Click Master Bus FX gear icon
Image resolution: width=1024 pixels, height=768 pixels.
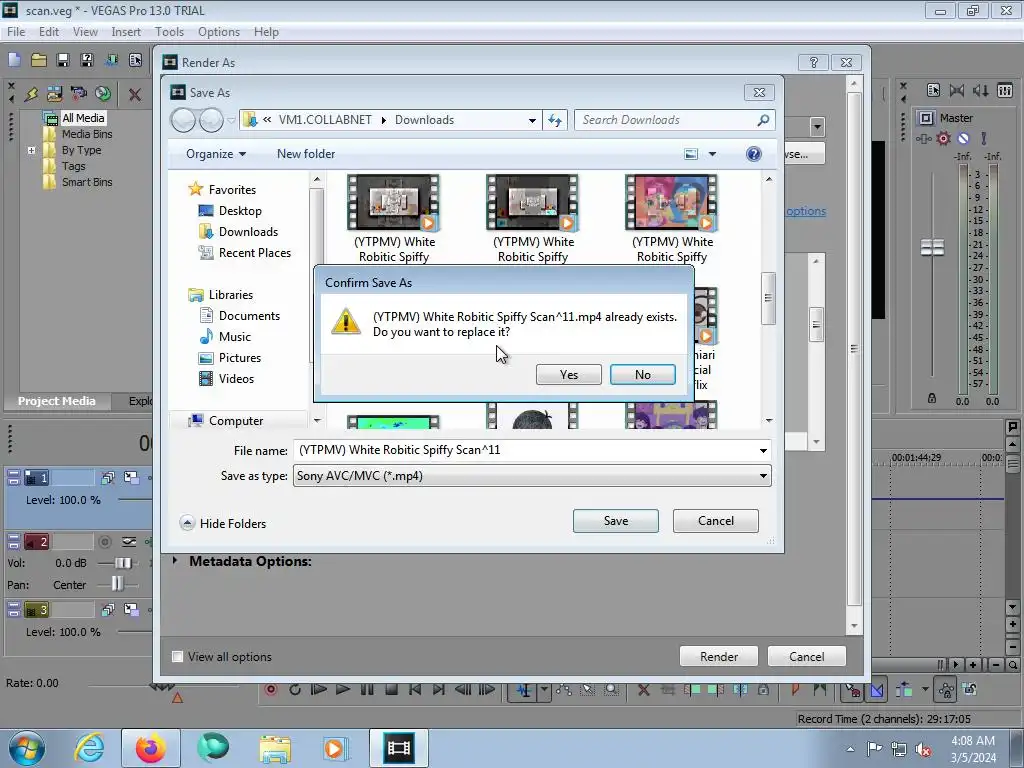(x=943, y=138)
